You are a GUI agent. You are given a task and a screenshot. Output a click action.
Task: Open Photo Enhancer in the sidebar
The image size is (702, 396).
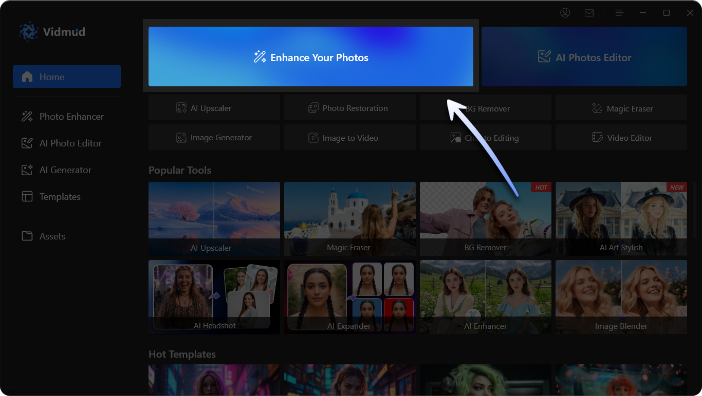tap(67, 117)
